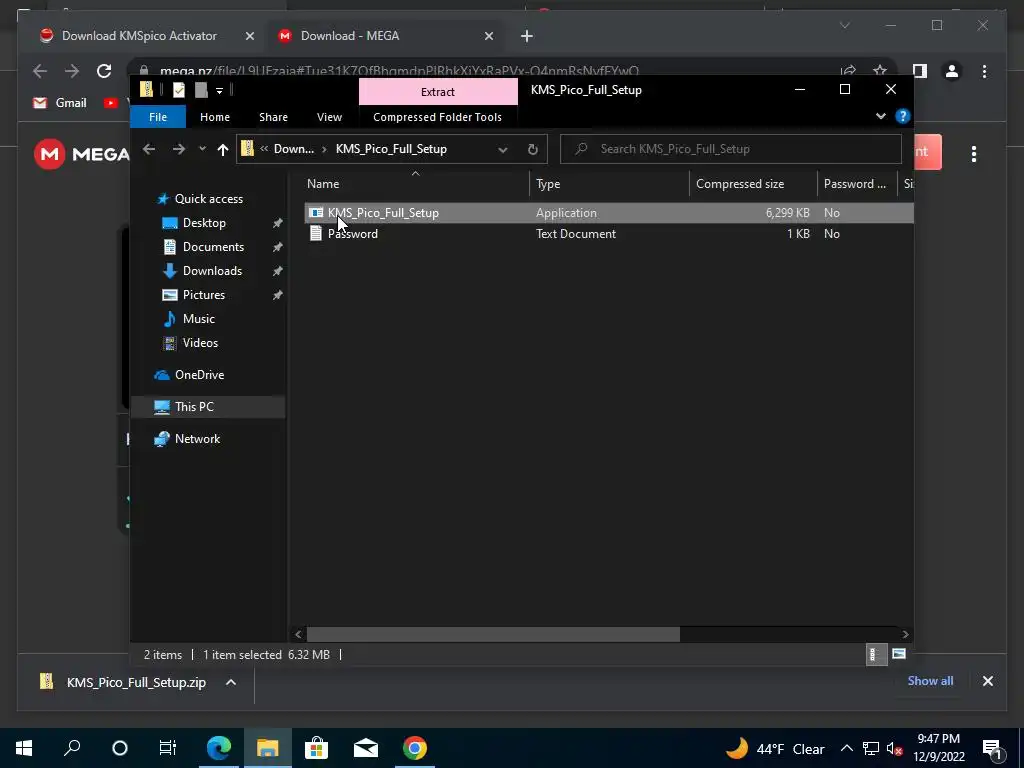Open Music in navigation pane
This screenshot has width=1024, height=768.
[199, 319]
